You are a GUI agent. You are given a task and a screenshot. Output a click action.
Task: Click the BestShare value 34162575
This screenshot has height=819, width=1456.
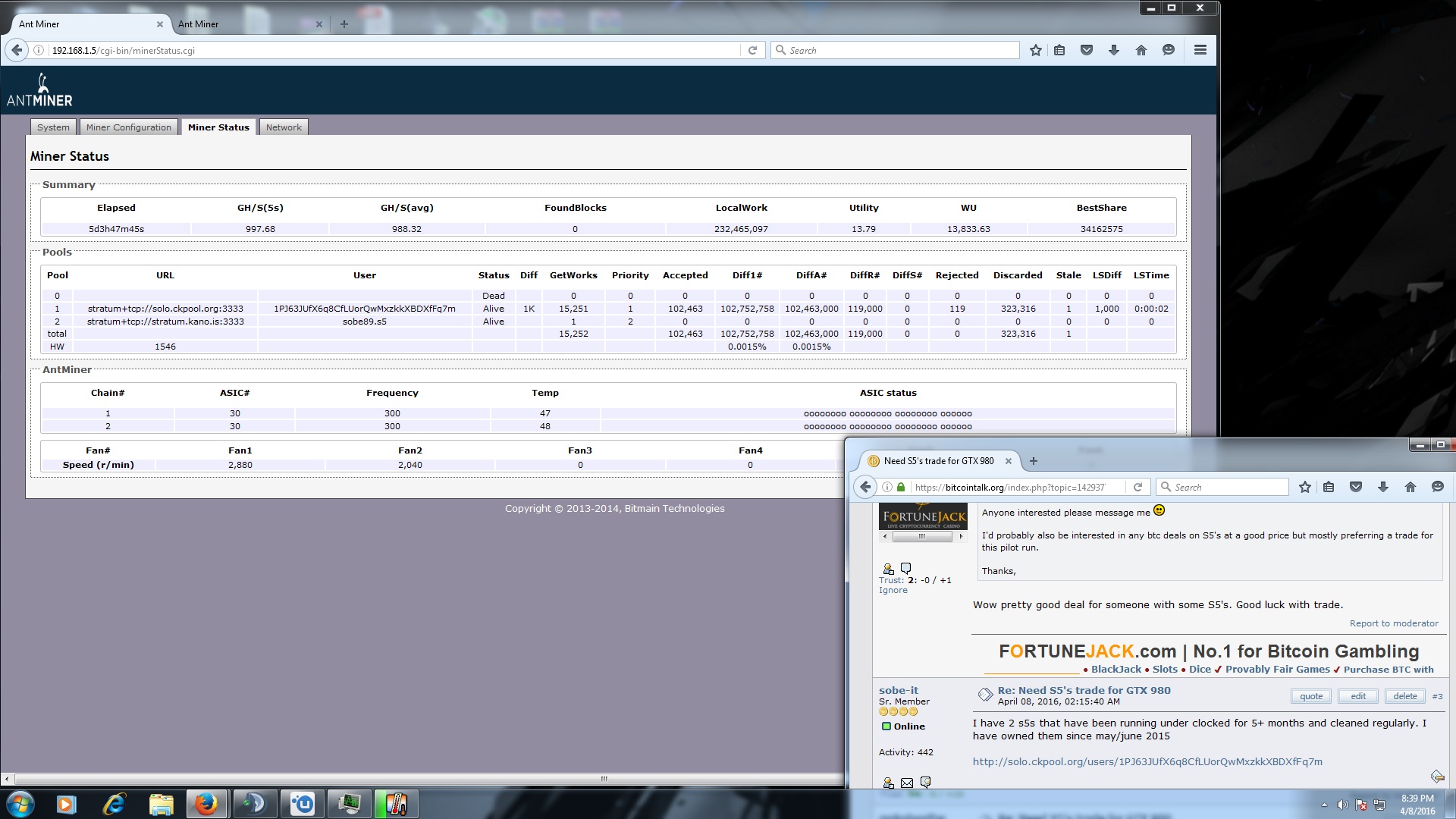(x=1101, y=229)
